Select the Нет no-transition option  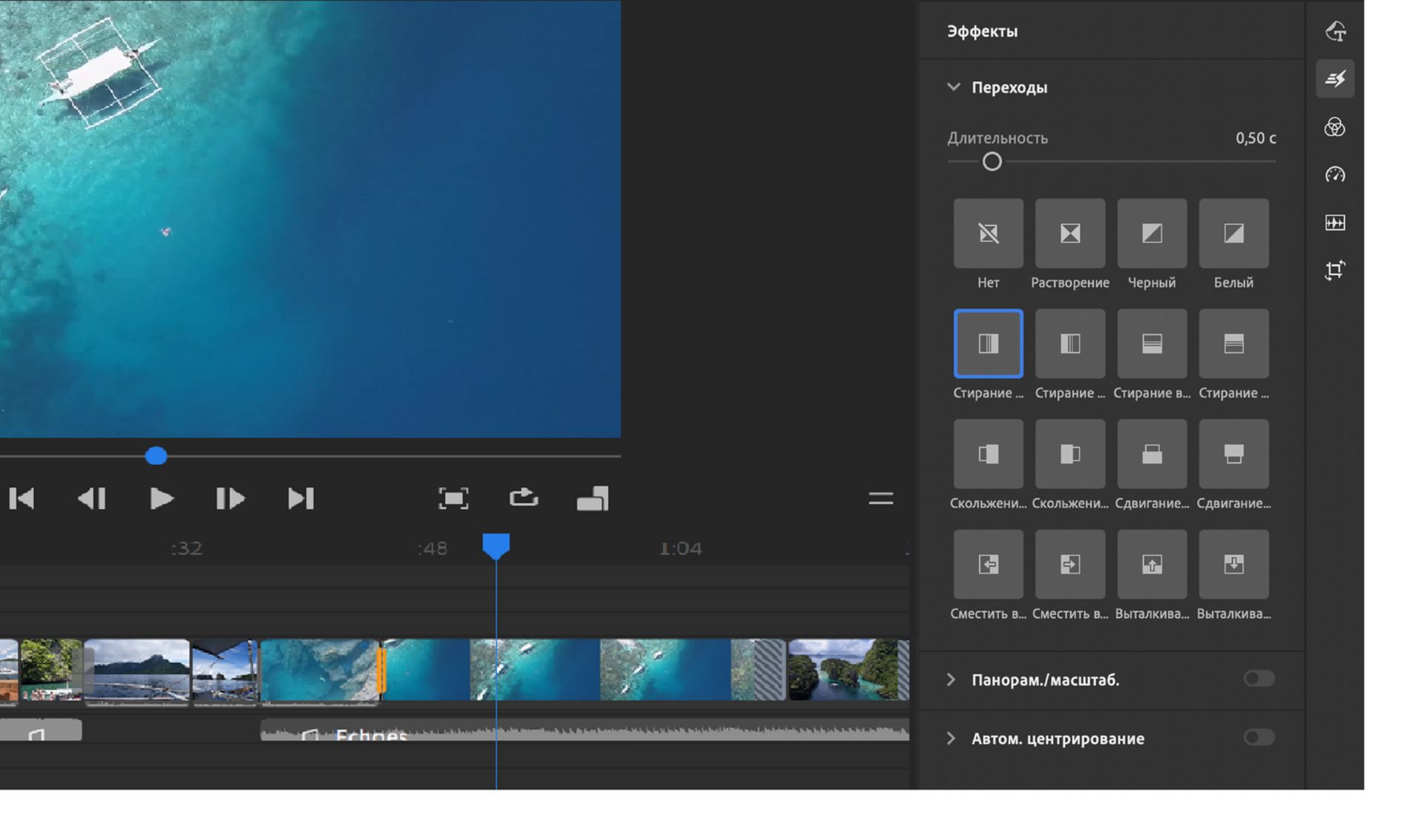pos(988,234)
